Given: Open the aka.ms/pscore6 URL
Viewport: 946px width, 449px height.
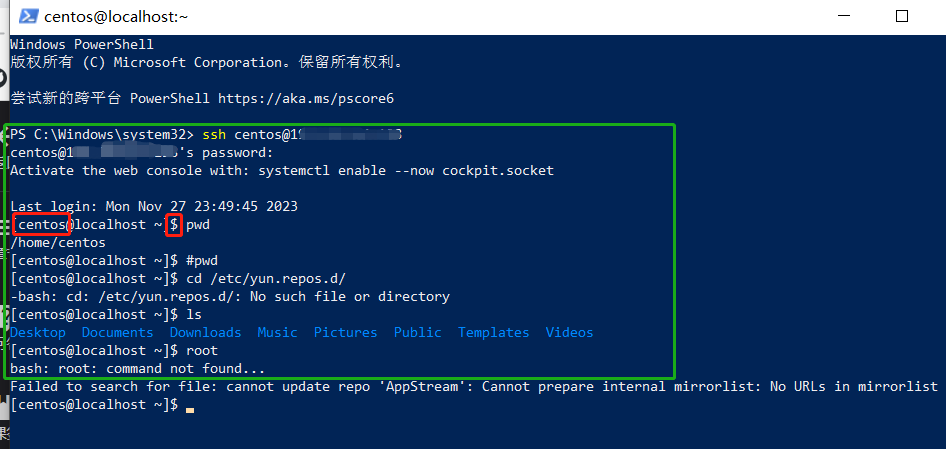Looking at the screenshot, I should click(x=306, y=98).
